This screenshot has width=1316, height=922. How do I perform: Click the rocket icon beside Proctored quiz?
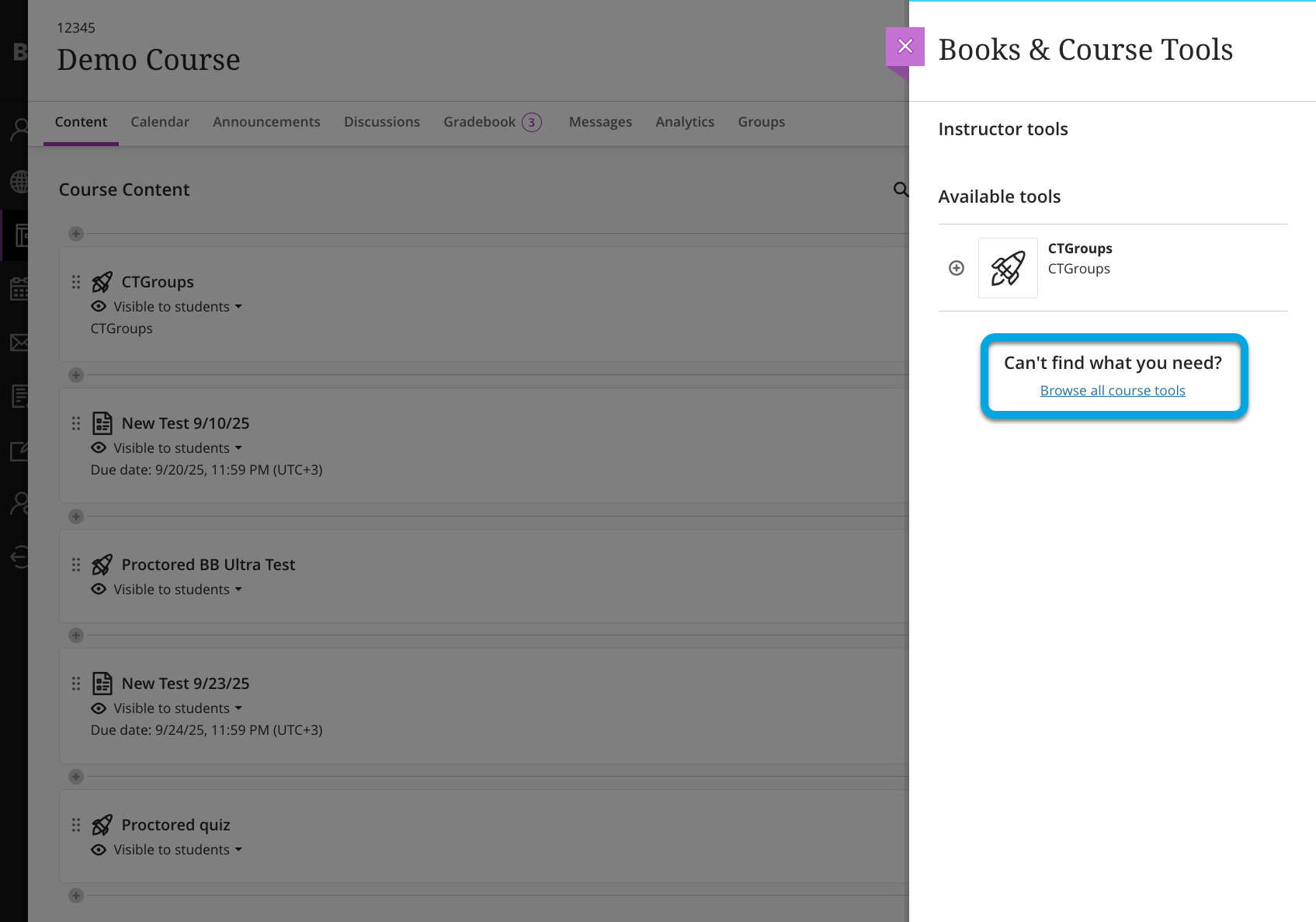(102, 825)
